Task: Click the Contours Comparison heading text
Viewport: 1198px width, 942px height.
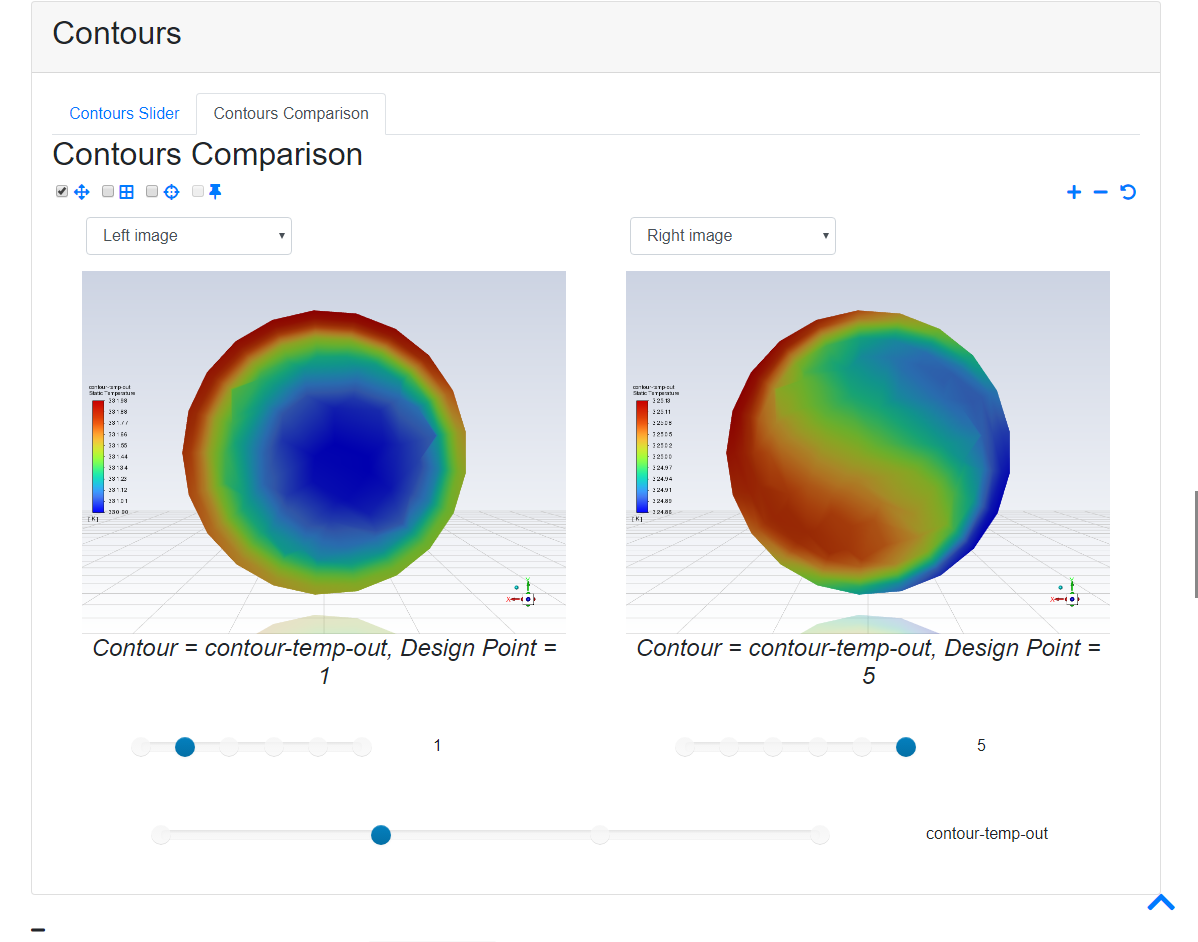Action: 208,155
